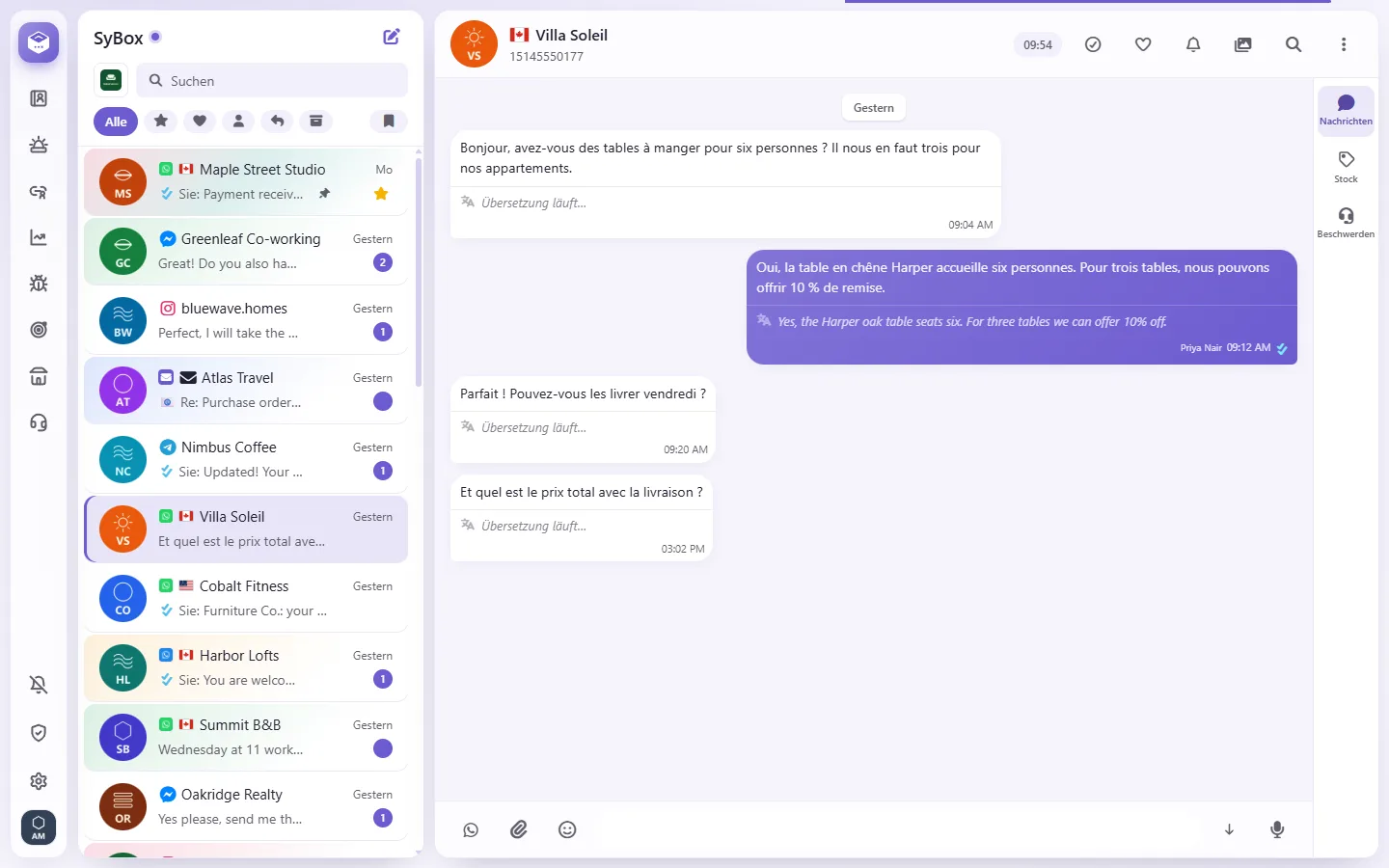Filter conversations by favorites heart

click(x=200, y=121)
